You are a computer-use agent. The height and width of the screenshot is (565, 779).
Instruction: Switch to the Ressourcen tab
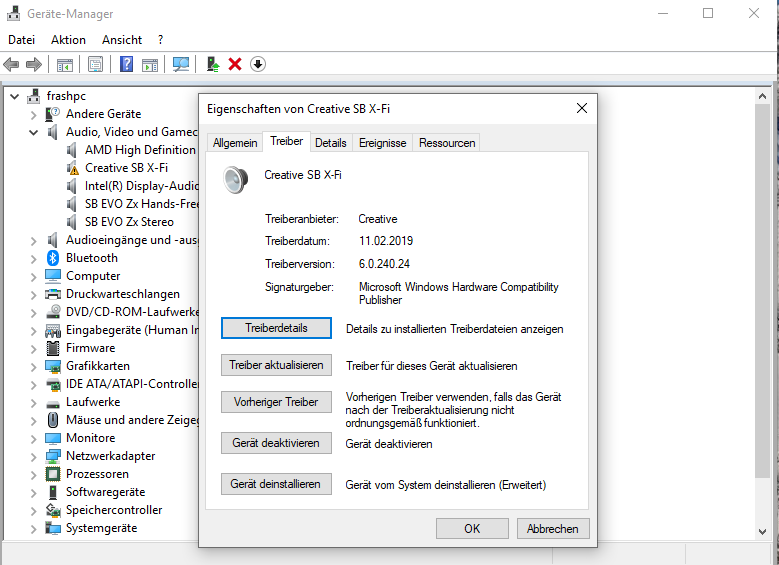447,143
